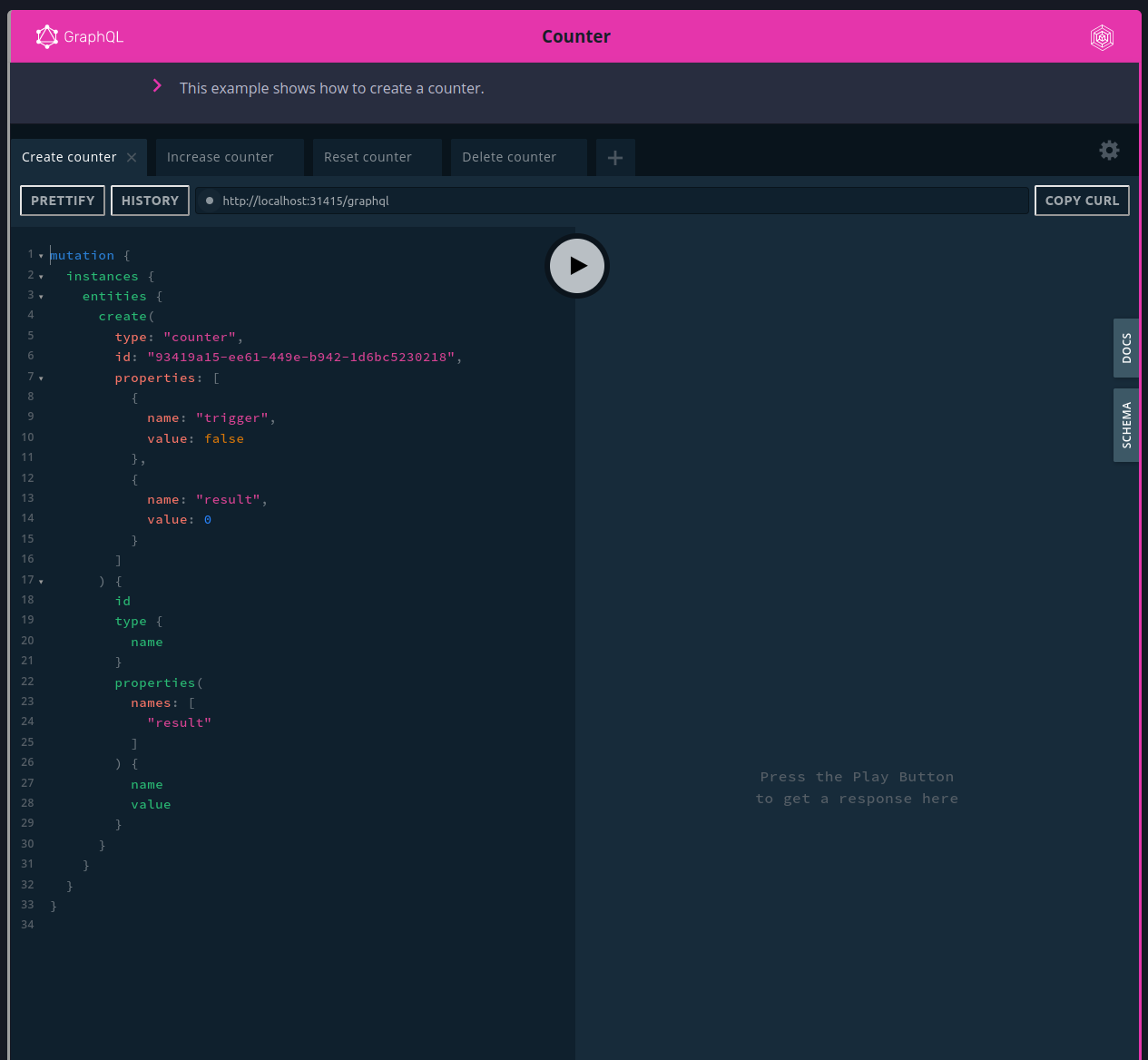Click the name field on line 20
Image resolution: width=1148 pixels, height=1060 pixels.
click(147, 643)
